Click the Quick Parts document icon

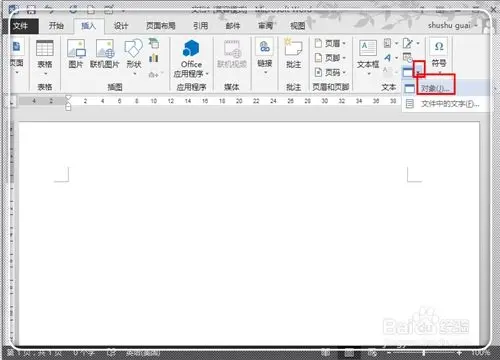[388, 43]
